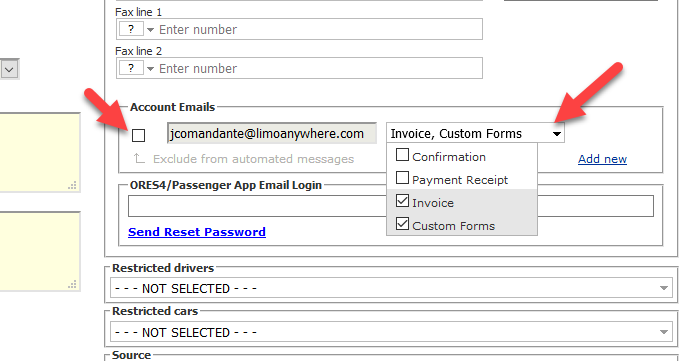Click the resize grip of upper yellow notes box

click(73, 185)
